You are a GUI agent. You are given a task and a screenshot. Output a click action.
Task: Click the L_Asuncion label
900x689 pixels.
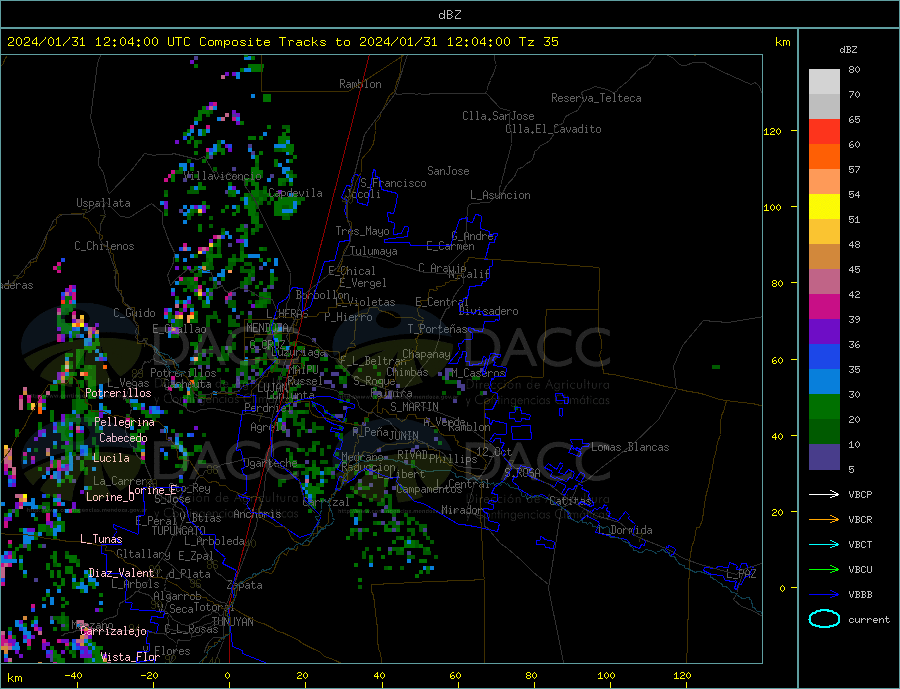point(500,195)
